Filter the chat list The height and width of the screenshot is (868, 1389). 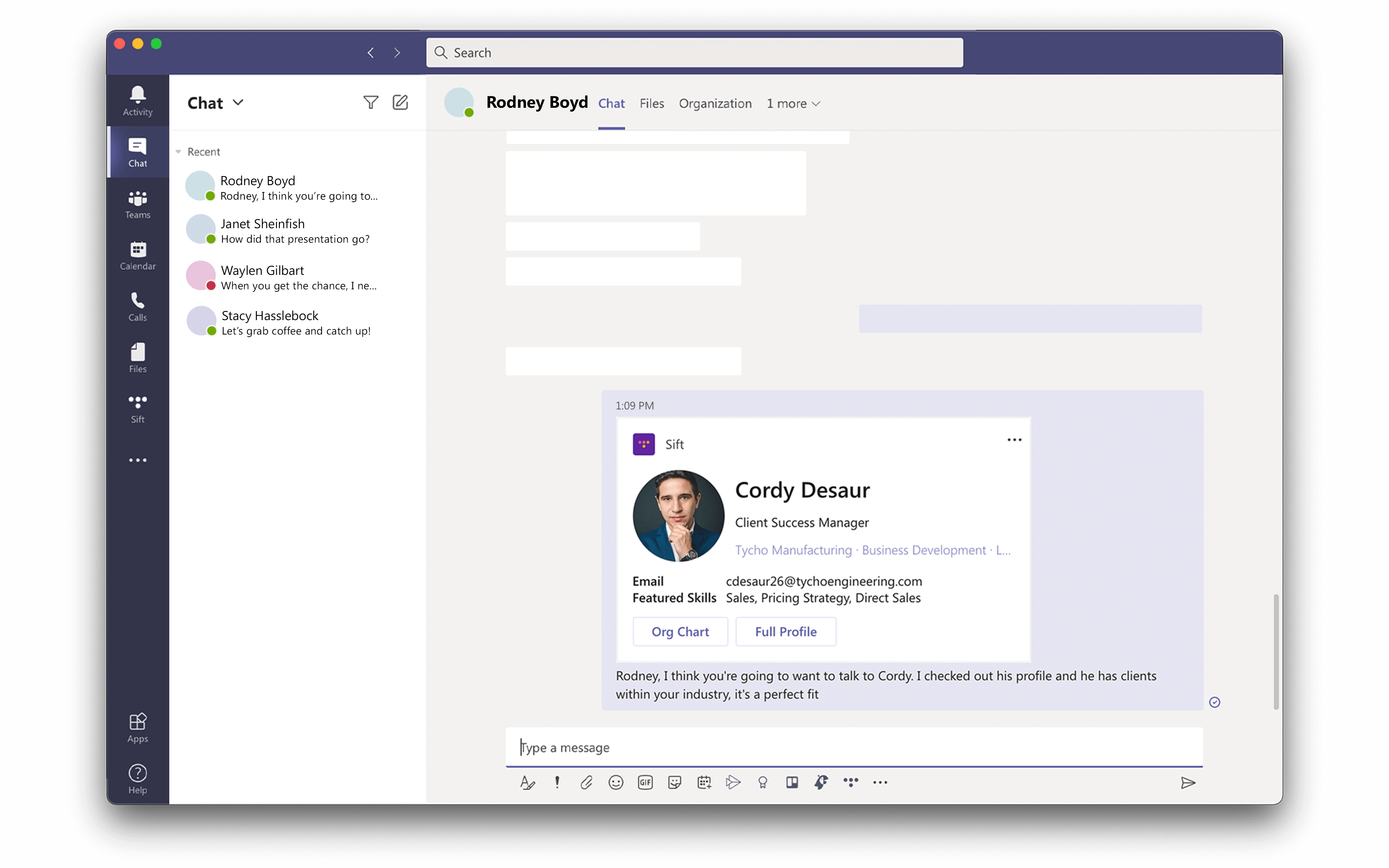pos(371,102)
